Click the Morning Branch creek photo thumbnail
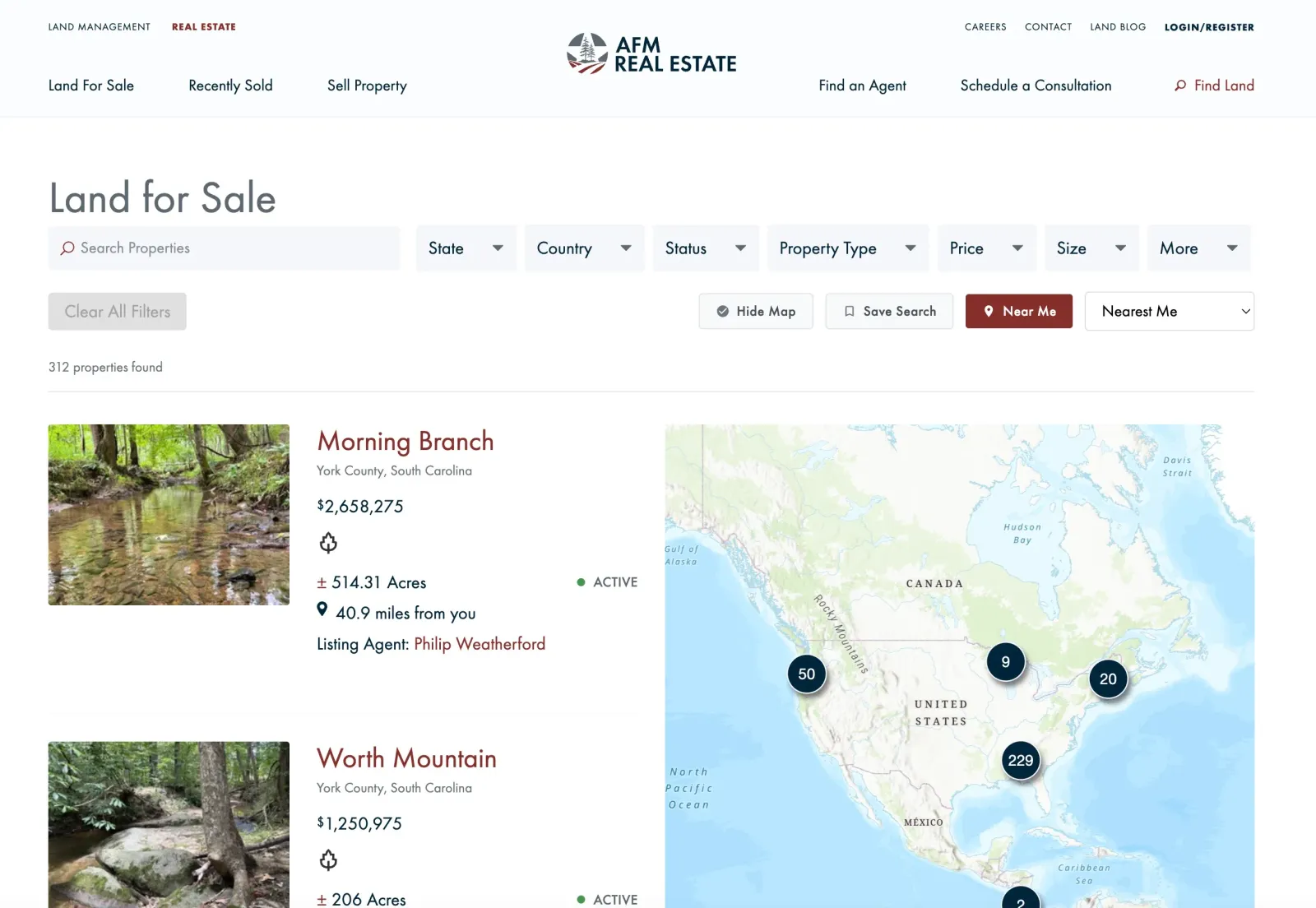 pyautogui.click(x=169, y=515)
